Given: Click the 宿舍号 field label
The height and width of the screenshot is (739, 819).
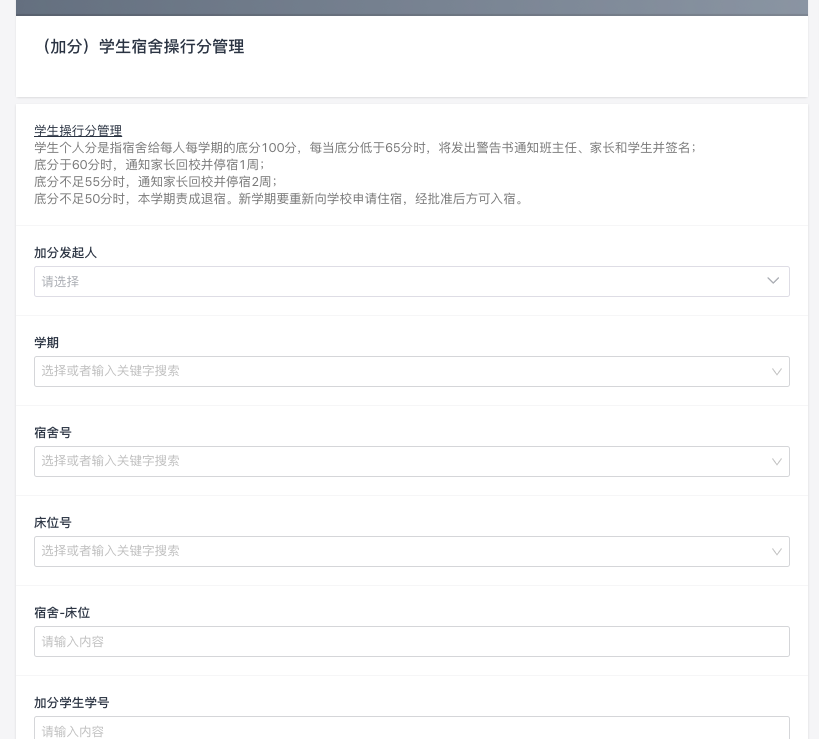Looking at the screenshot, I should [x=53, y=433].
